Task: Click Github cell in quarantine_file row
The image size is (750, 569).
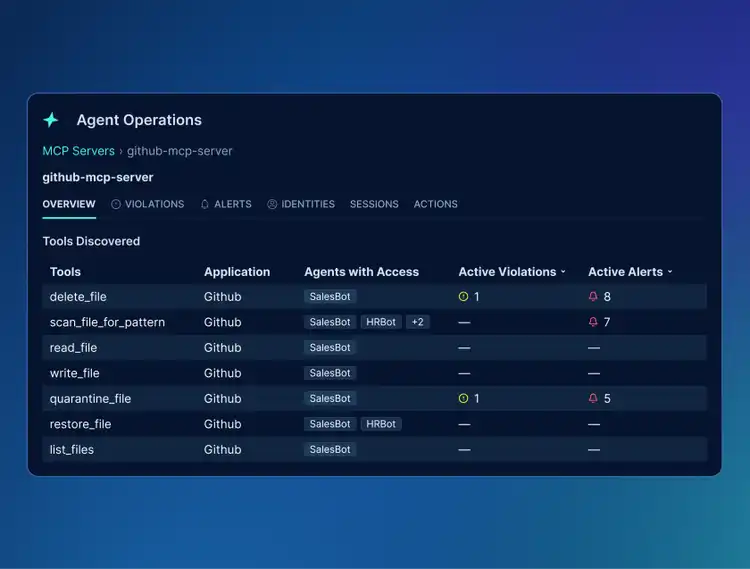Action: [222, 399]
